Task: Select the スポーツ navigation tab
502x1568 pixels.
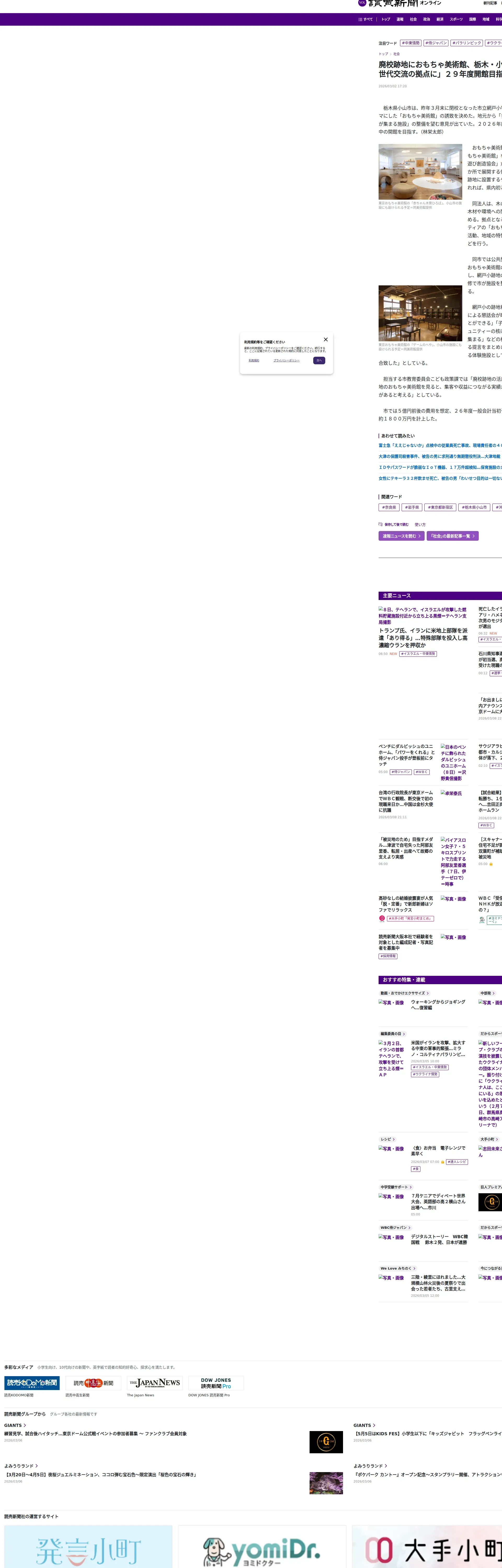Action: click(x=456, y=20)
